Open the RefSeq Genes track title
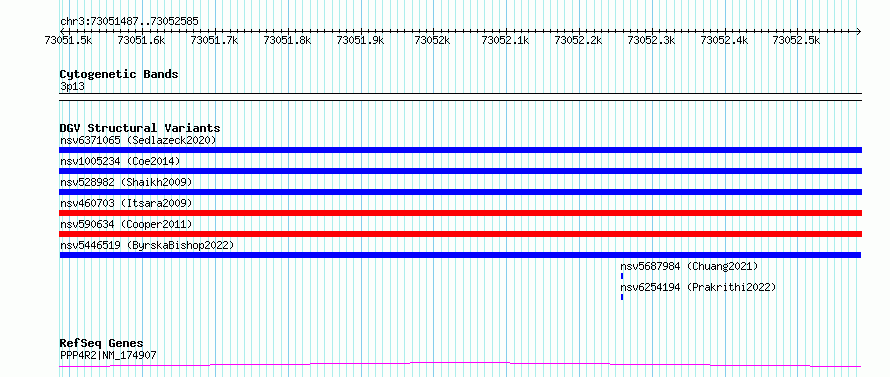 click(x=102, y=344)
